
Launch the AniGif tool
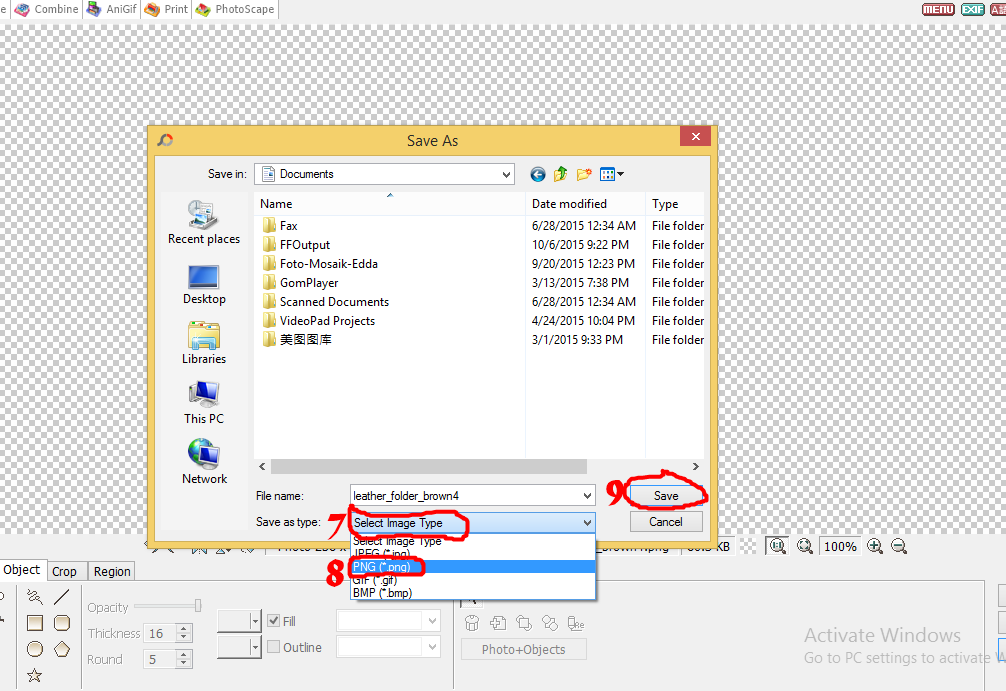(x=110, y=9)
